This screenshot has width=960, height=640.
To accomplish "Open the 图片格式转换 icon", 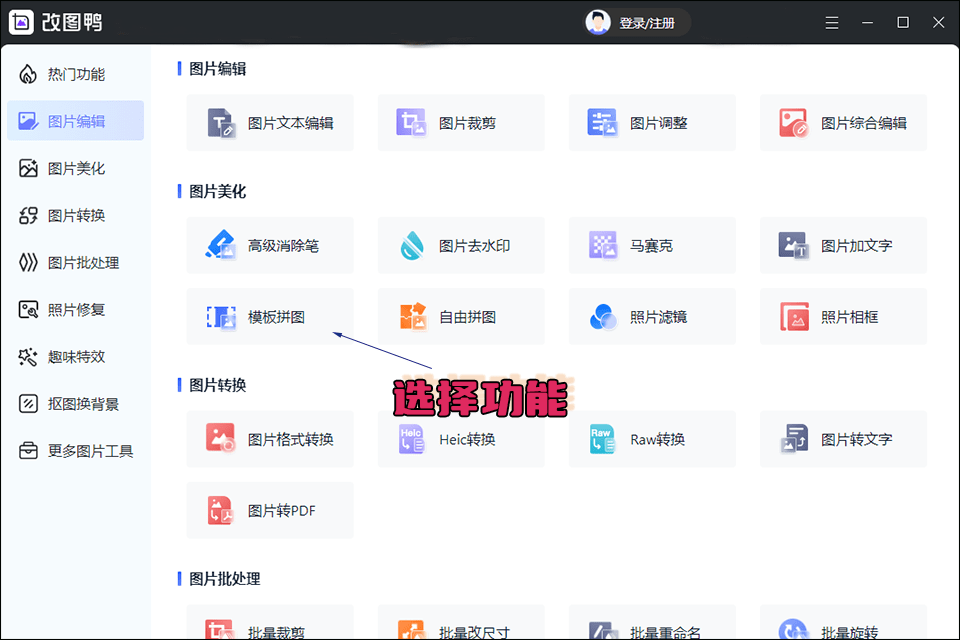I will point(220,439).
